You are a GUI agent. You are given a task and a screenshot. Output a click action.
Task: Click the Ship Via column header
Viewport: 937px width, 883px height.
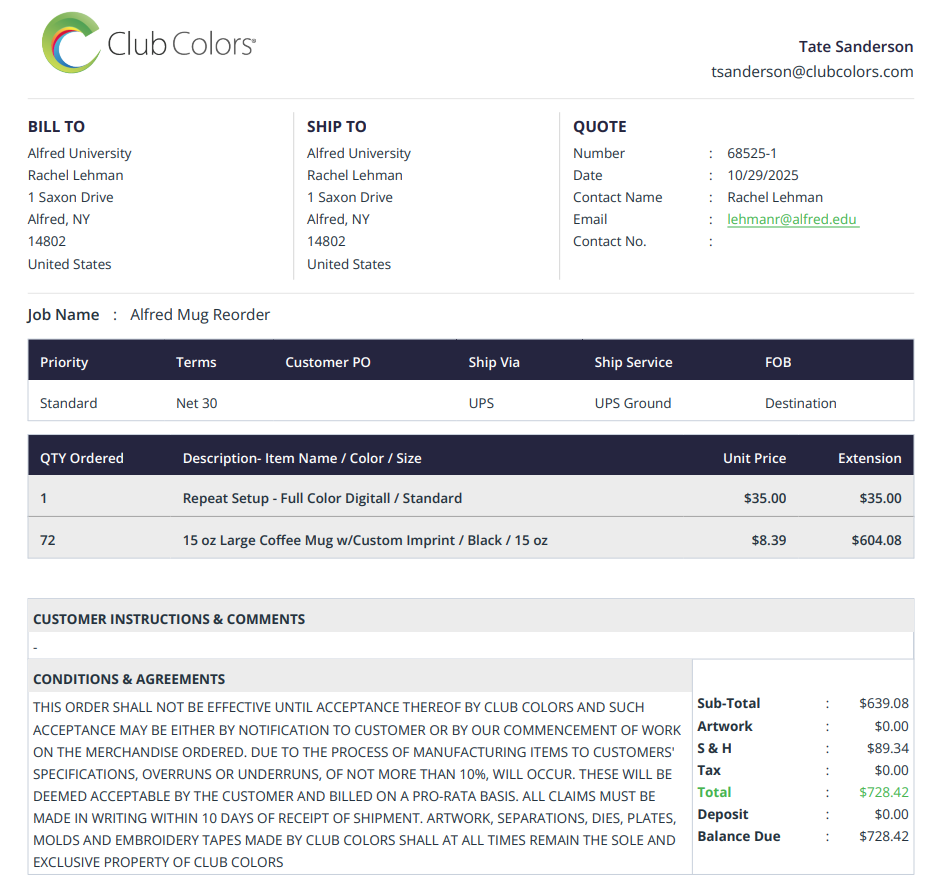click(494, 362)
